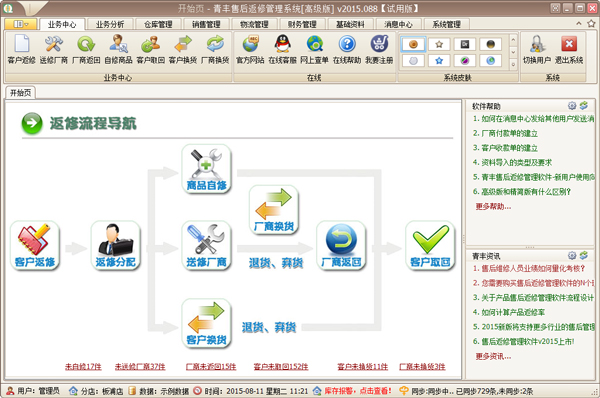Click 更多资讯... link
600x398 pixels.
(x=493, y=356)
